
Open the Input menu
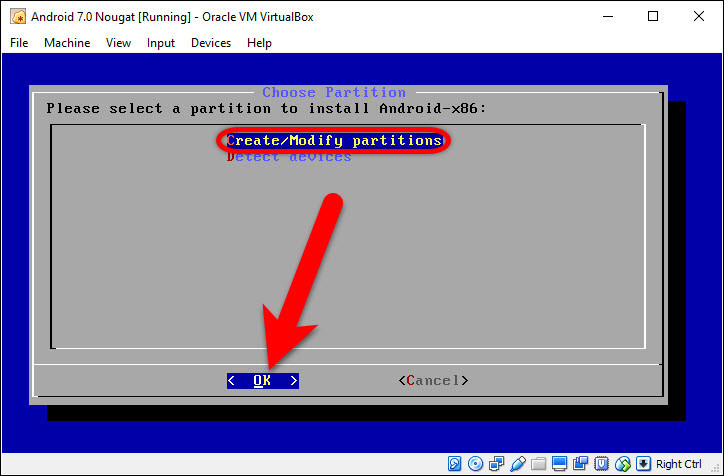tap(161, 43)
